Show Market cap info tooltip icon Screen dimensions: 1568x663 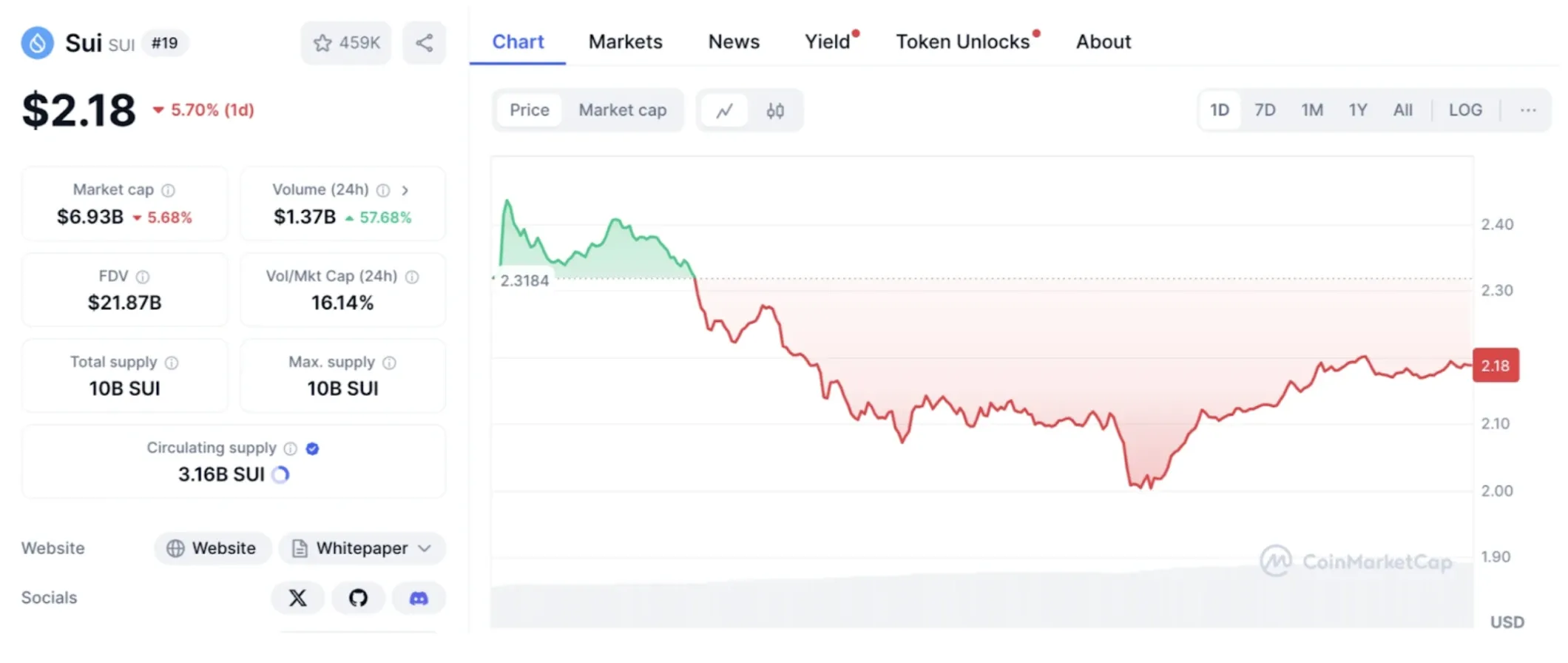pyautogui.click(x=169, y=190)
